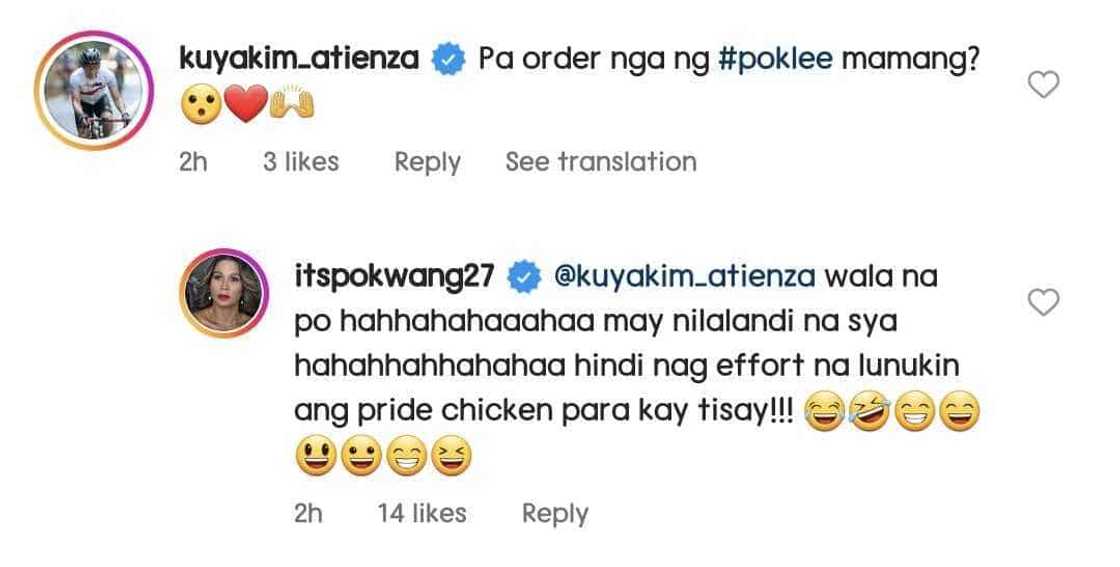Click the 2h timestamp under itspokwang27's reply

tap(309, 514)
